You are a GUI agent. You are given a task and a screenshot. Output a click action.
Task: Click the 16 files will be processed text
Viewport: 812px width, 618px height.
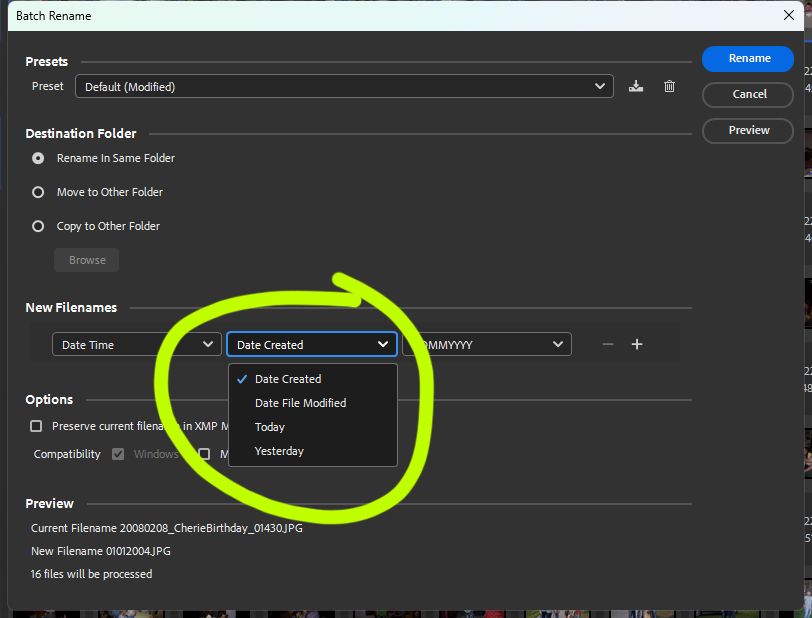click(91, 574)
